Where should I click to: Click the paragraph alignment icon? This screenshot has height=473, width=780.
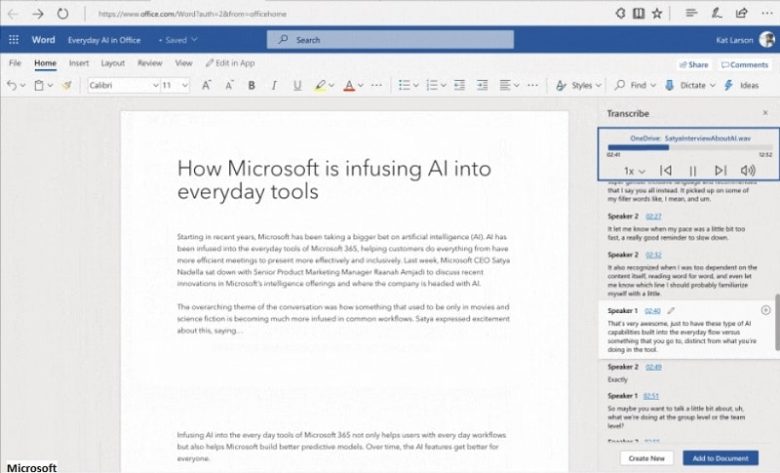pyautogui.click(x=505, y=86)
